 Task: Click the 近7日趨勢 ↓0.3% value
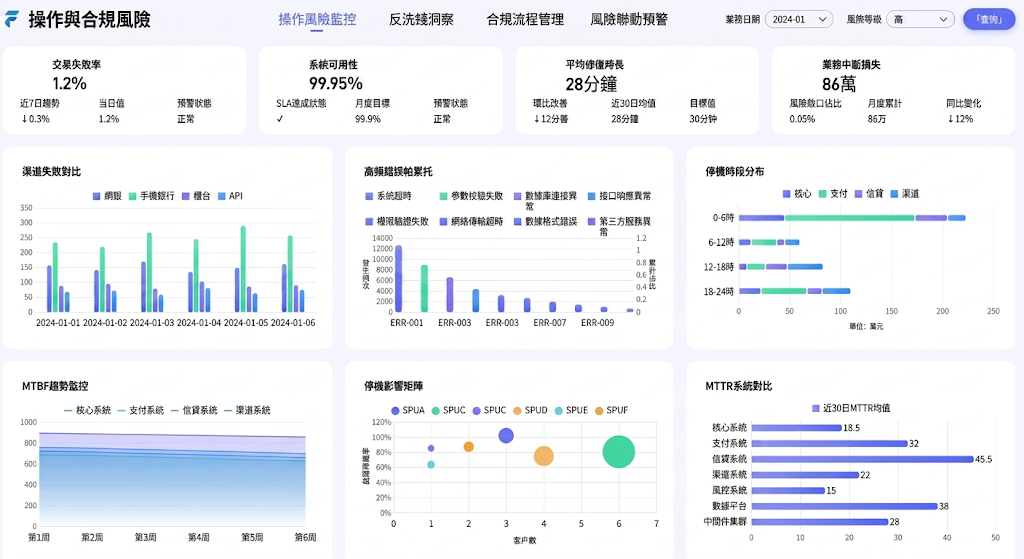pyautogui.click(x=35, y=119)
